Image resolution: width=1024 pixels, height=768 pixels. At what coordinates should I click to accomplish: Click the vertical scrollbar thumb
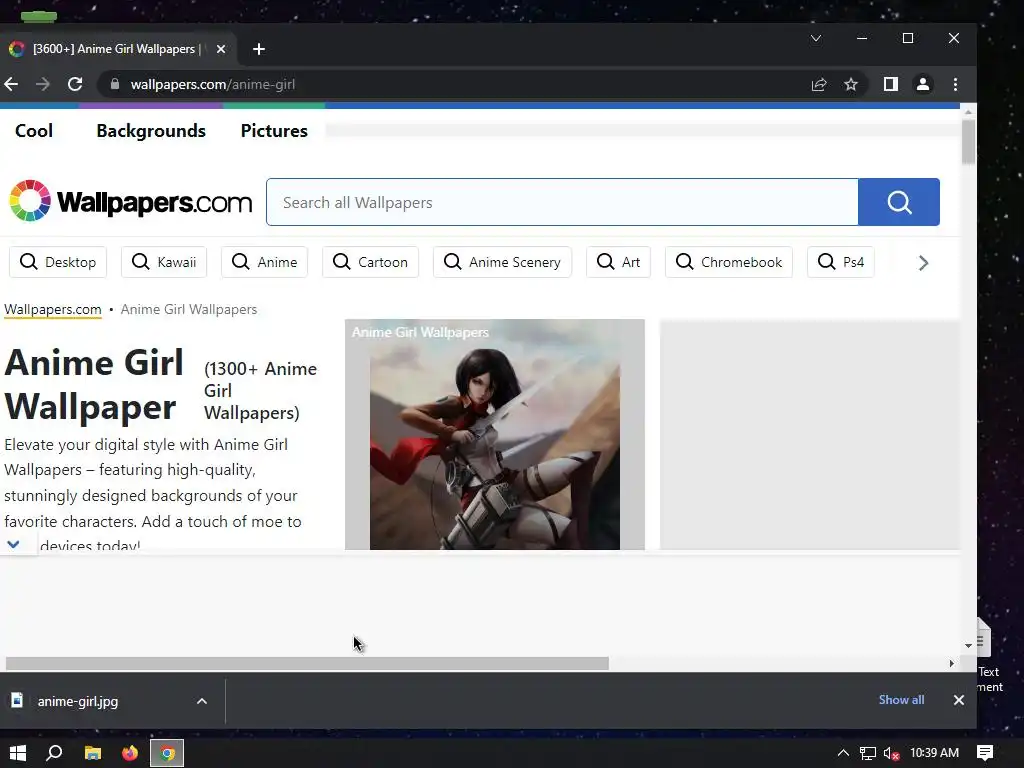point(968,142)
